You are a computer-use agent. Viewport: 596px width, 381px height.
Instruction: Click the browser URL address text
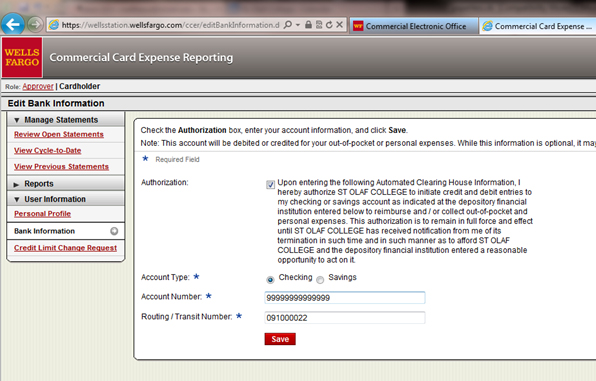click(170, 25)
